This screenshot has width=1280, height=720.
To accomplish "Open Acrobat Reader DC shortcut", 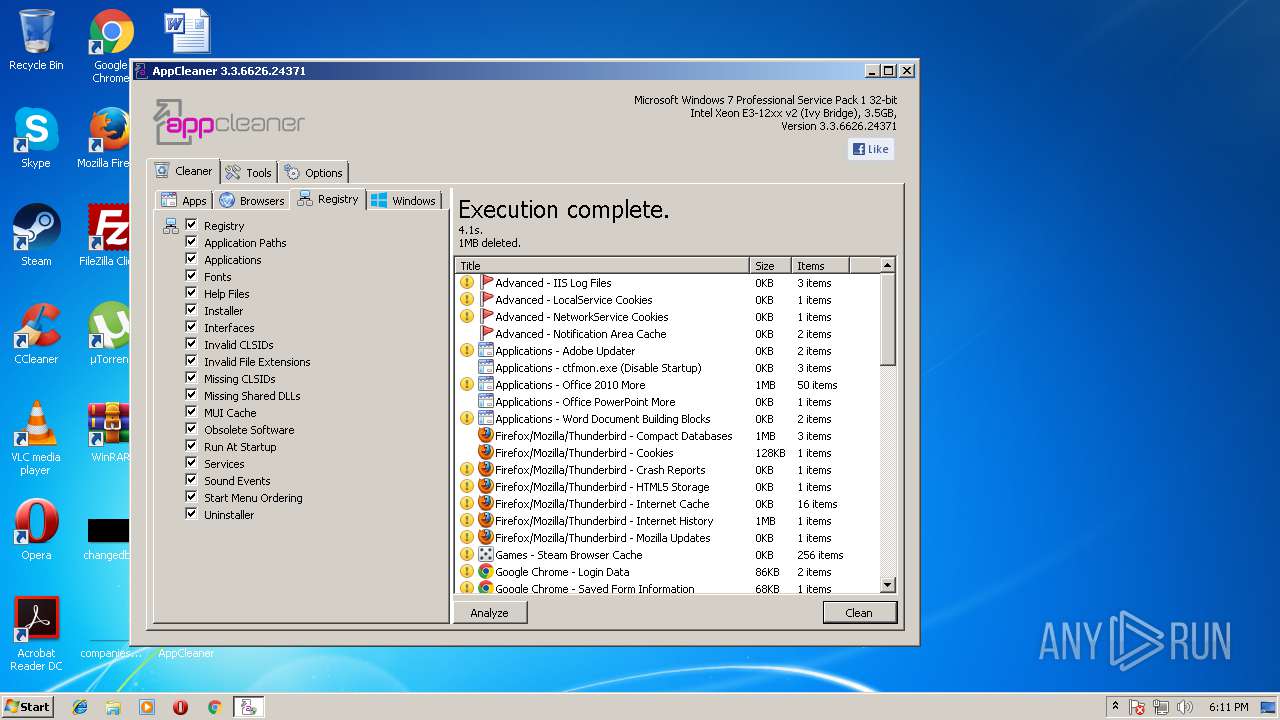I will [36, 634].
